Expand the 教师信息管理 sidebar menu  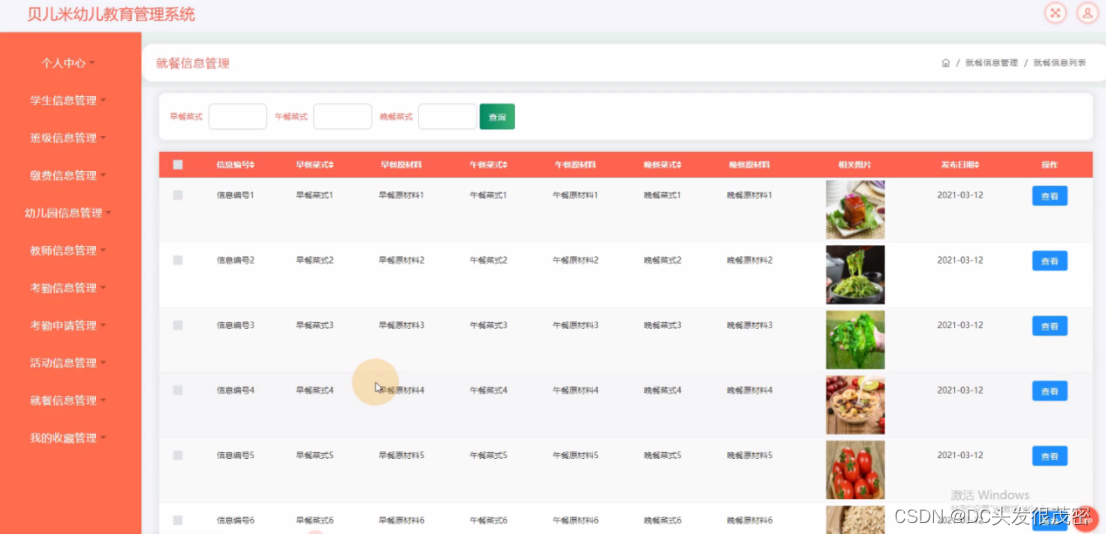point(68,250)
